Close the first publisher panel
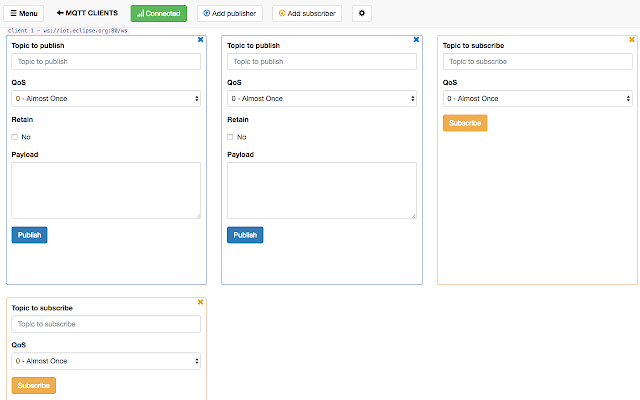640x400 pixels. click(200, 40)
